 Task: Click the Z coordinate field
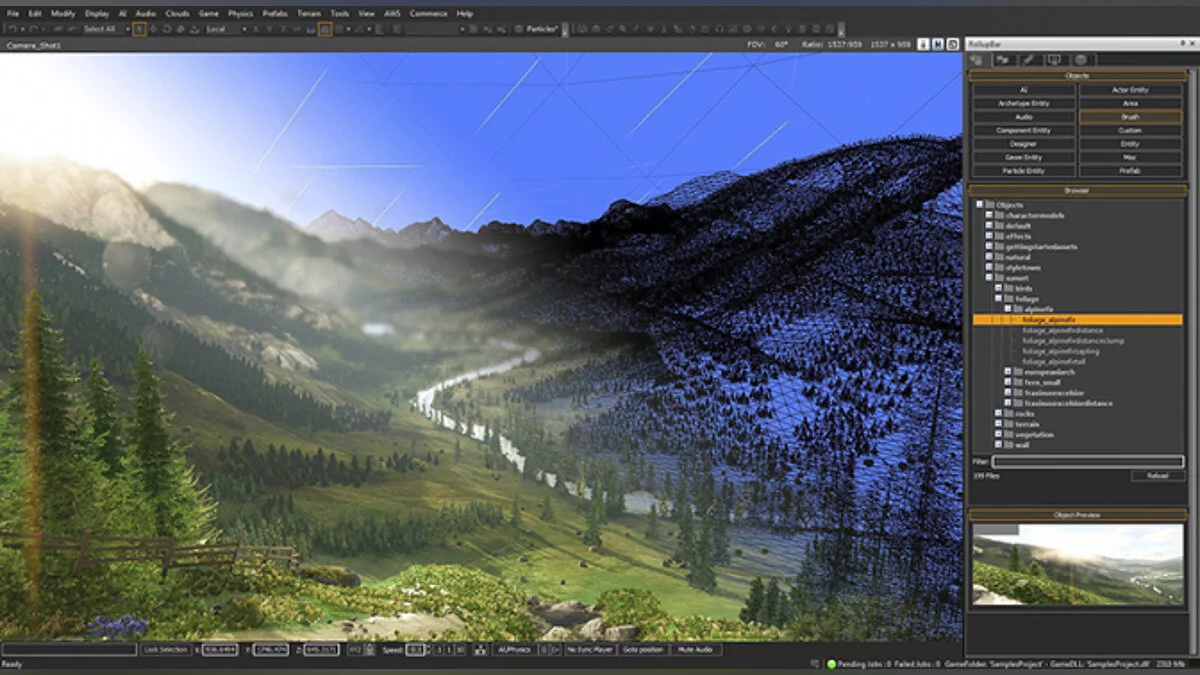321,650
